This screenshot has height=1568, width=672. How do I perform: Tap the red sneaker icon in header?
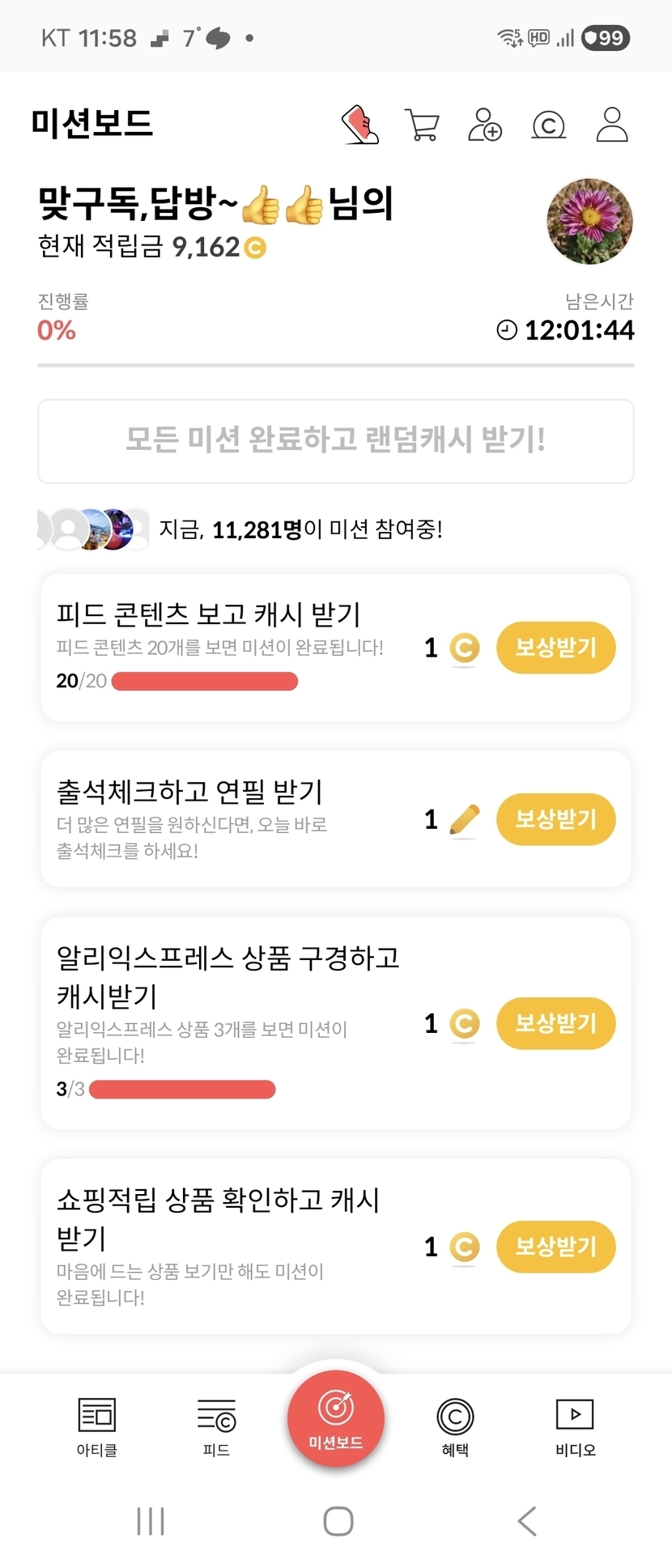(x=360, y=125)
